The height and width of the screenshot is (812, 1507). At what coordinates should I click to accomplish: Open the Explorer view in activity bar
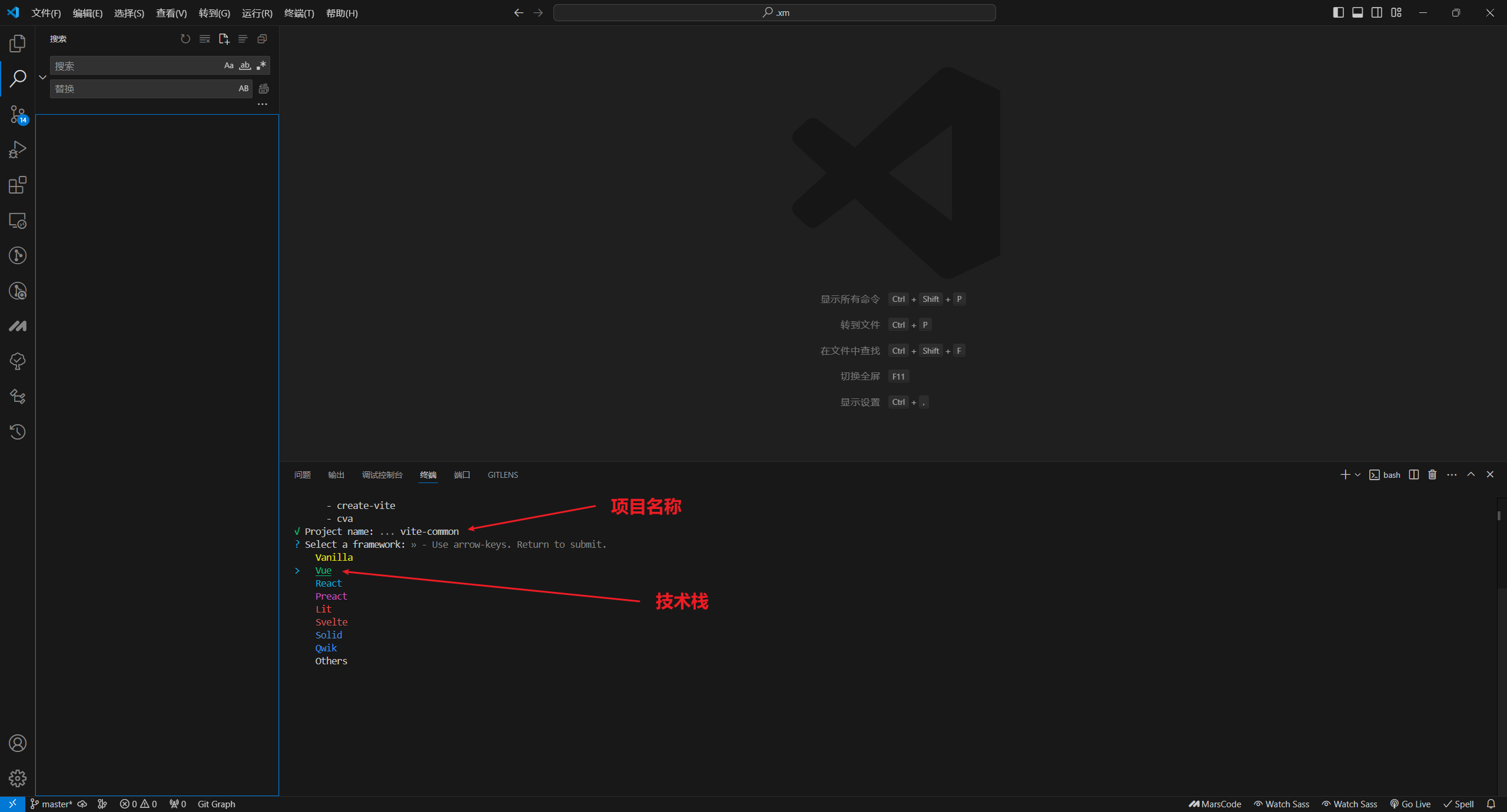coord(18,44)
